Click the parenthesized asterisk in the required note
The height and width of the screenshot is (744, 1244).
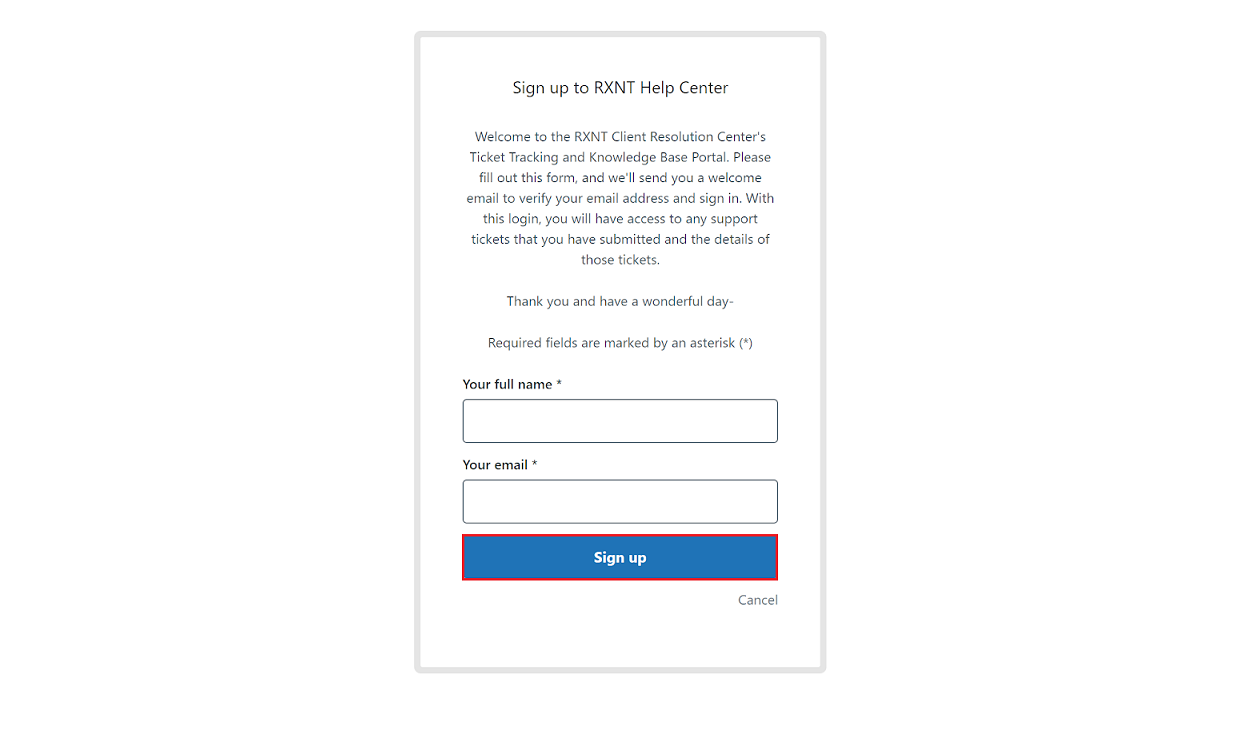[746, 343]
